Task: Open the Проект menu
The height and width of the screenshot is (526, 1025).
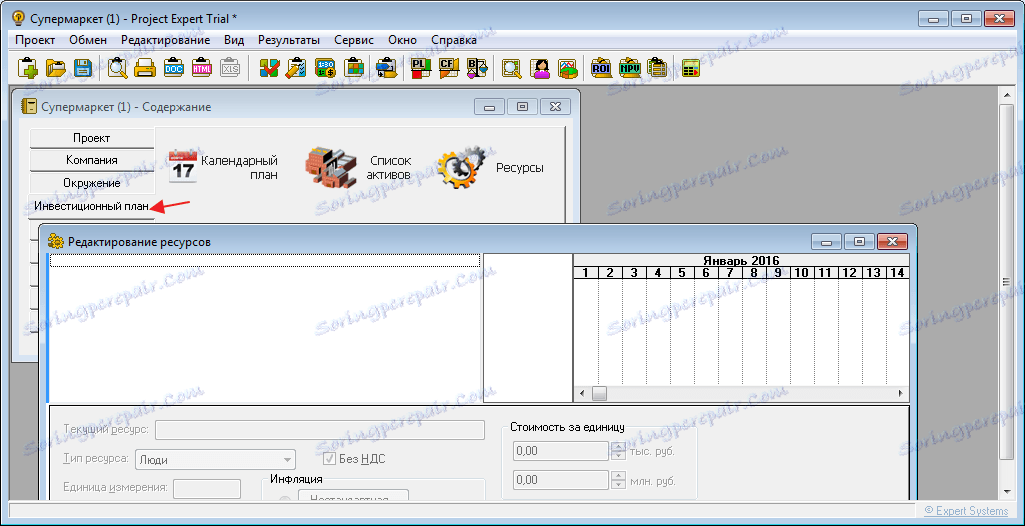Action: [x=35, y=40]
